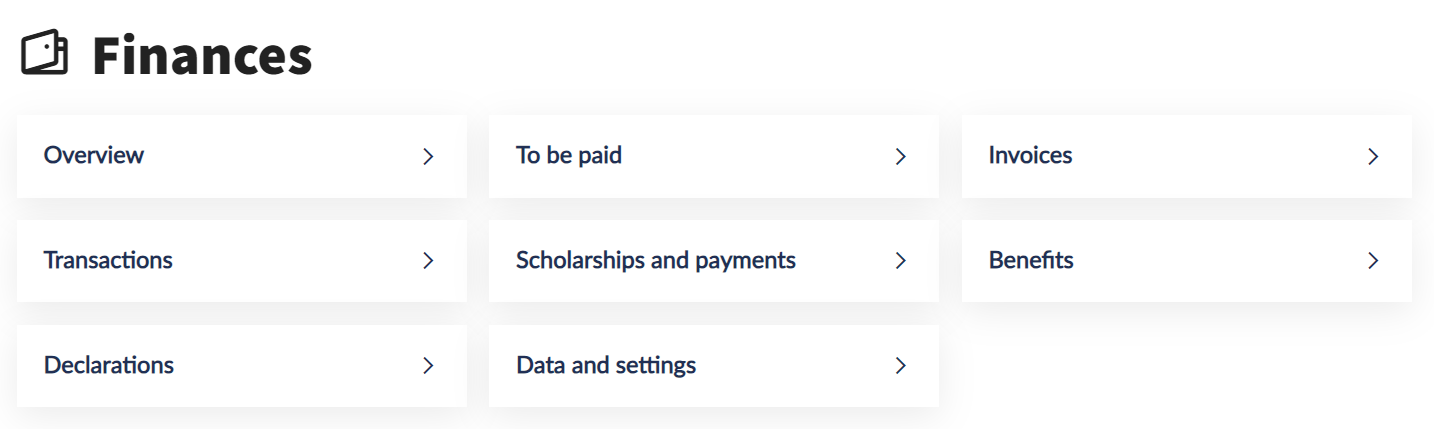Click the Finances page heading

click(202, 56)
